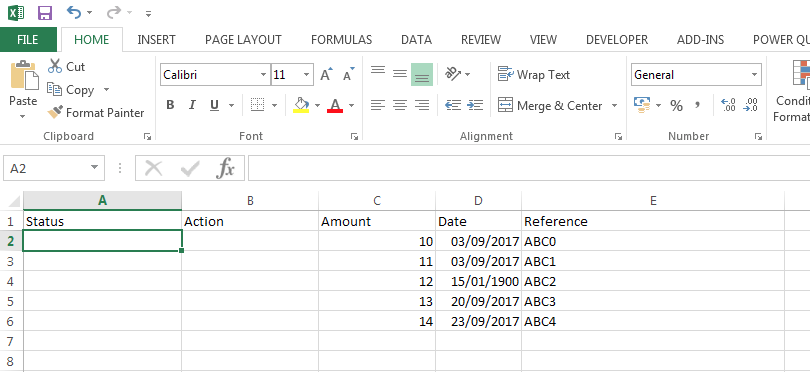Click the Insert Function fx icon
This screenshot has width=810, height=372.
coord(225,168)
